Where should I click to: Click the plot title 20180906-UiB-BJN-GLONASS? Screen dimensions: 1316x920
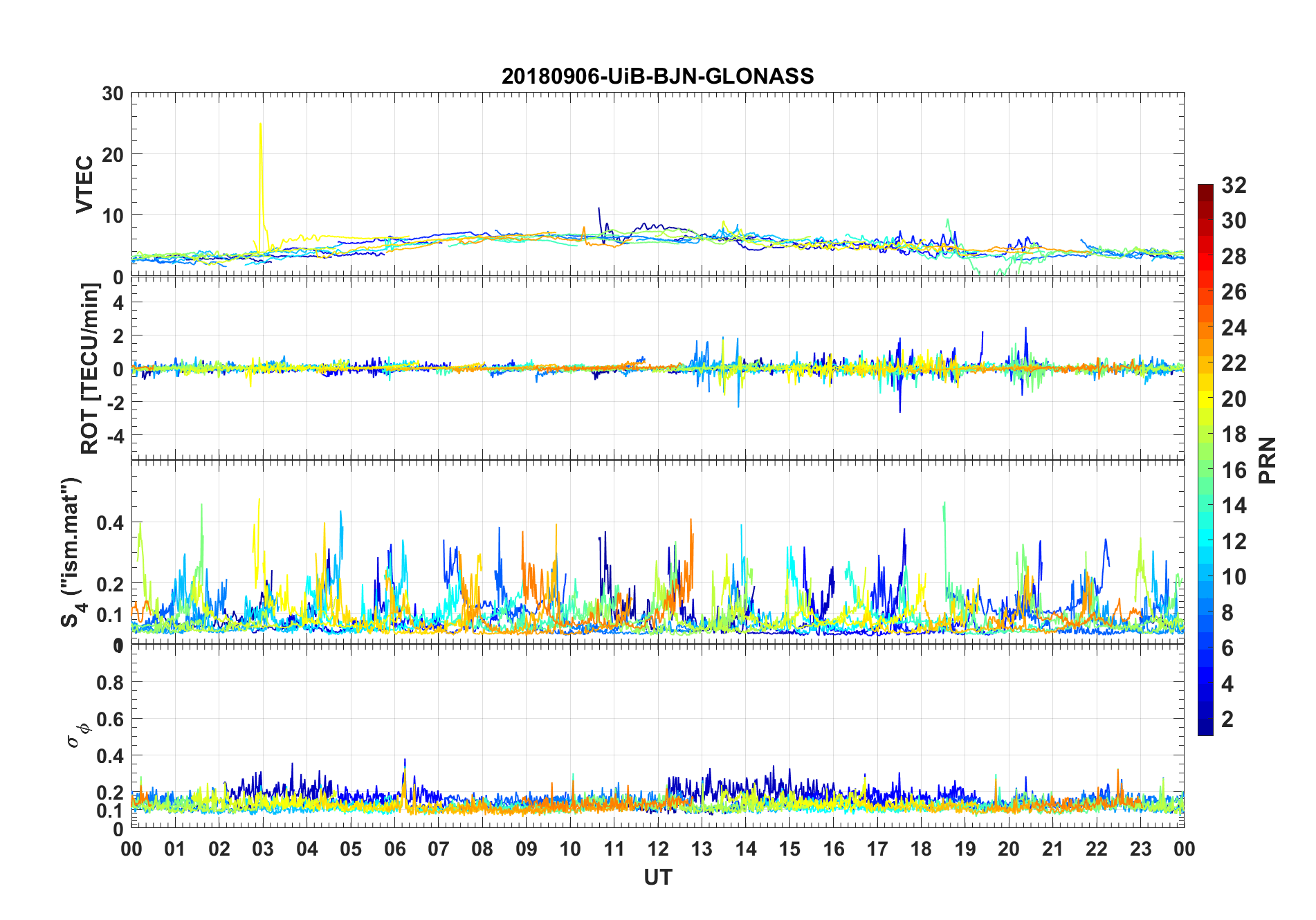coord(657,75)
